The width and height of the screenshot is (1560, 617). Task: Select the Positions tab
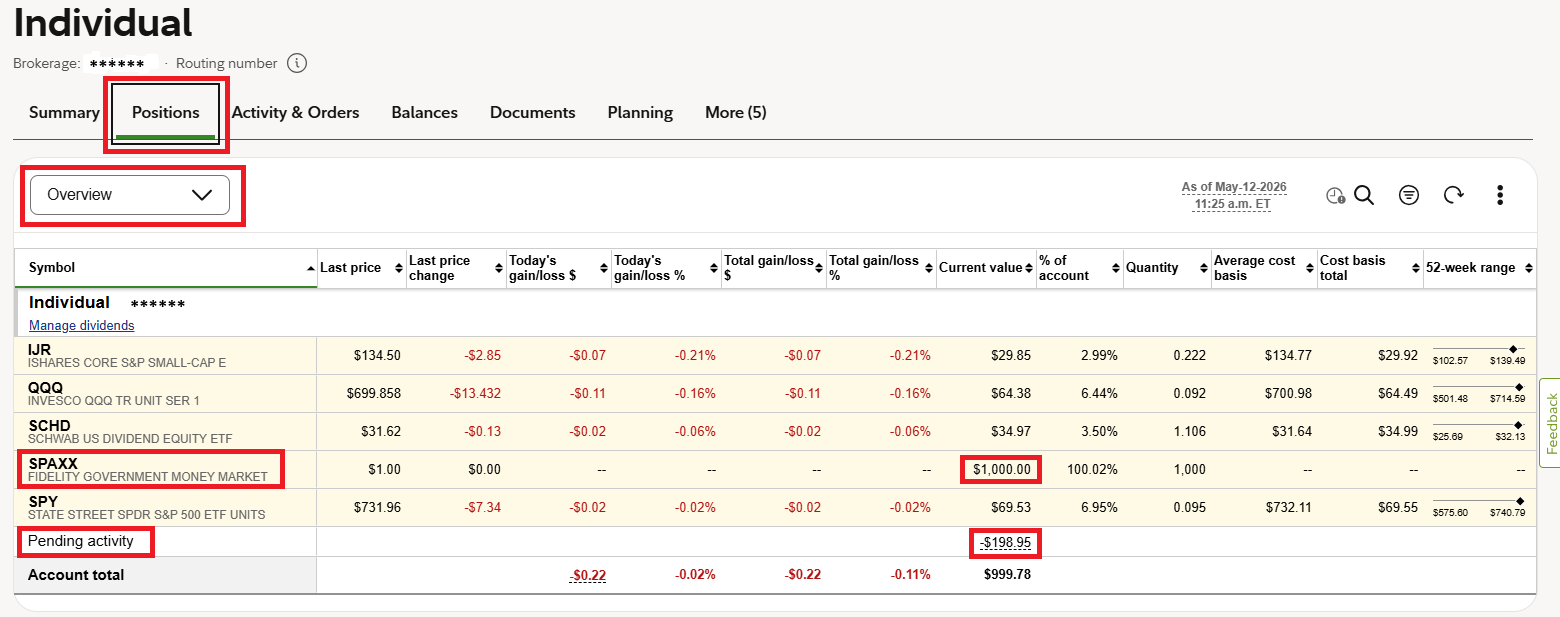click(166, 113)
